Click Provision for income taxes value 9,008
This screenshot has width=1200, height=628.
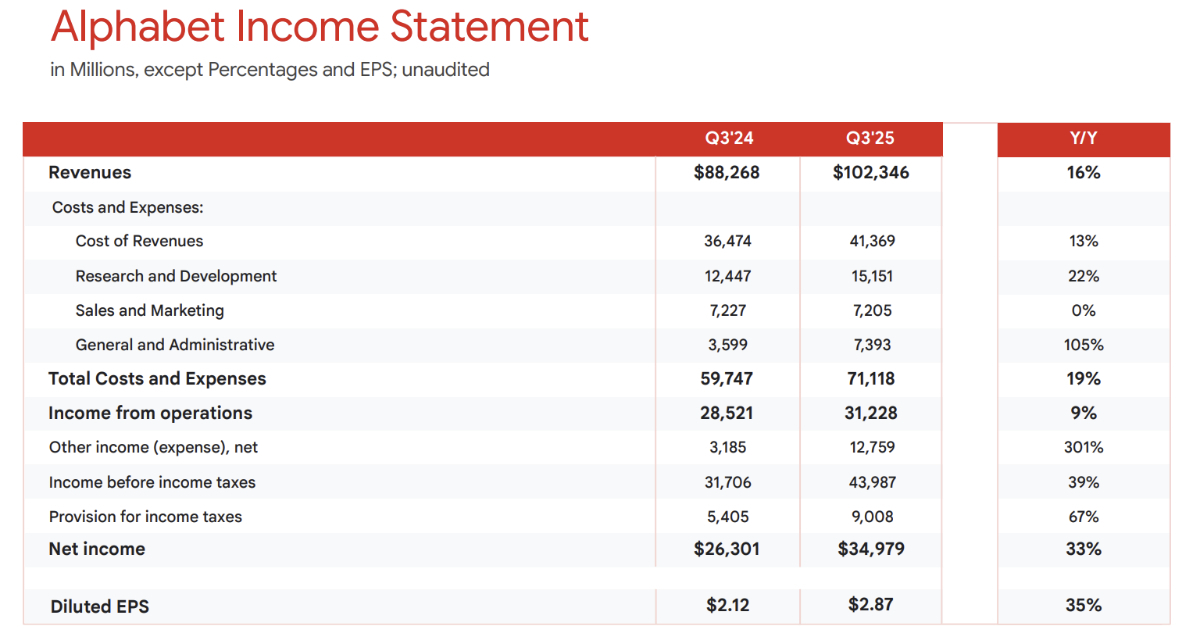click(873, 516)
